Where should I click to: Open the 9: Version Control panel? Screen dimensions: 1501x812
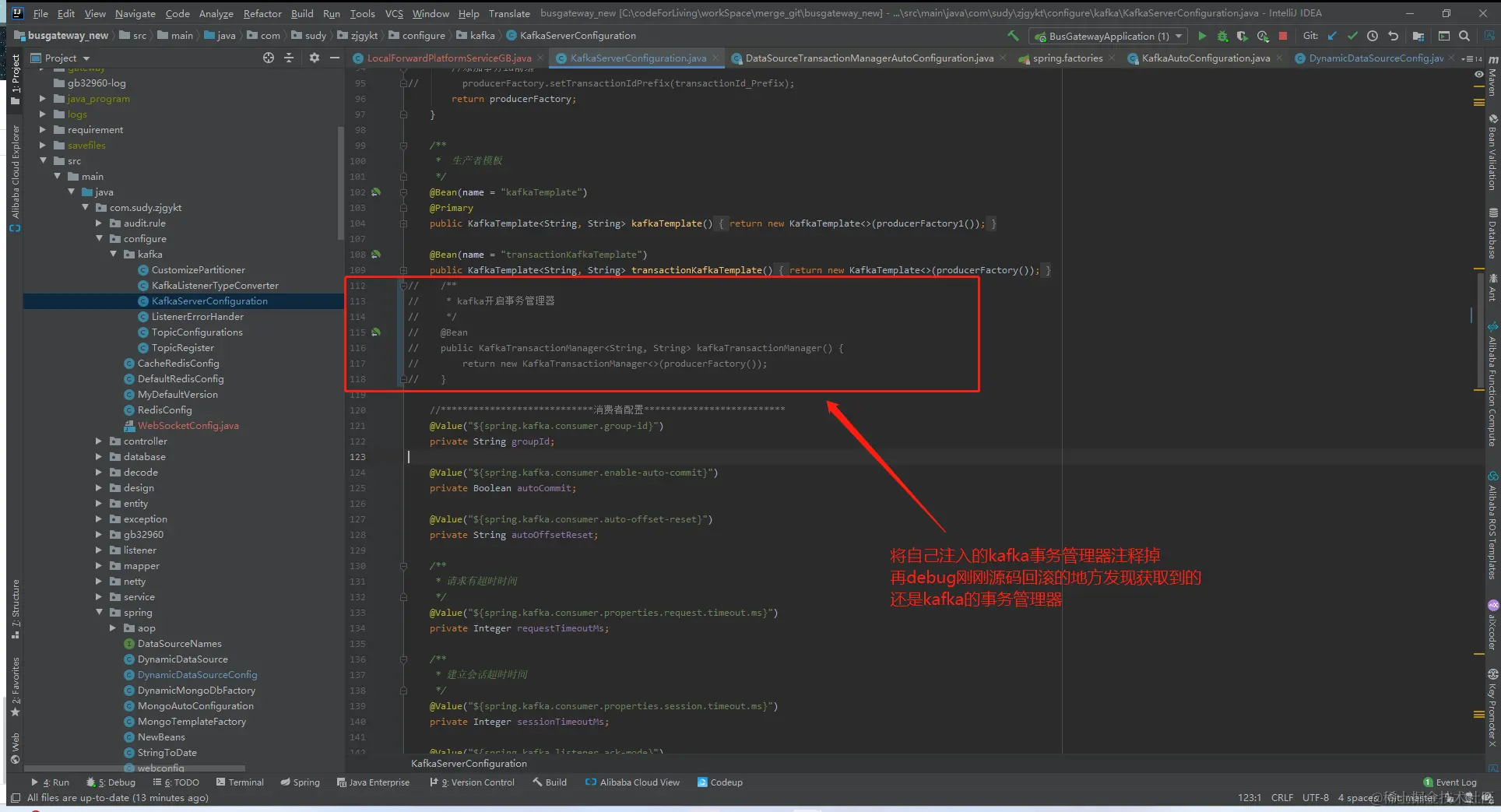(x=473, y=782)
